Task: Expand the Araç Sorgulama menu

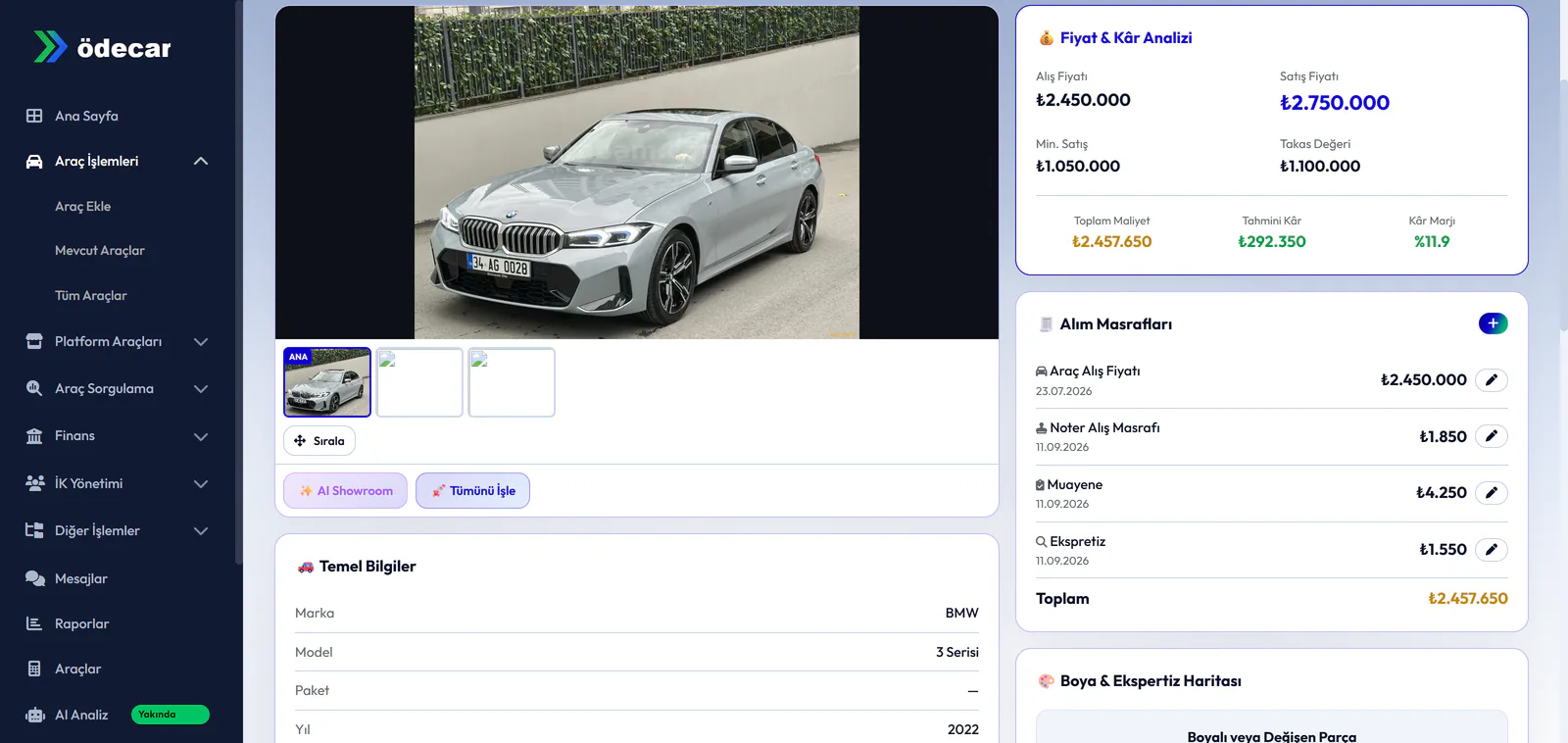Action: (201, 389)
